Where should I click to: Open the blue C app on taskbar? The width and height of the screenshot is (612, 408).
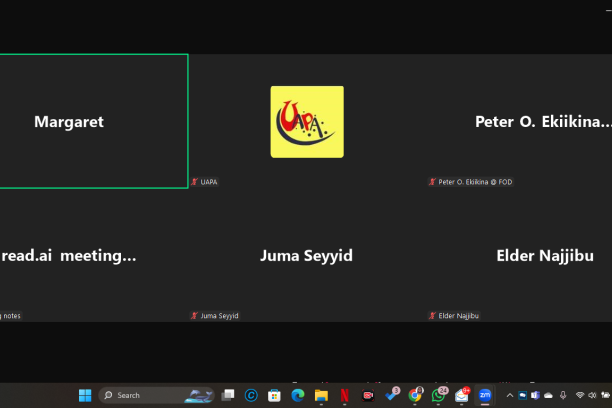[251, 395]
